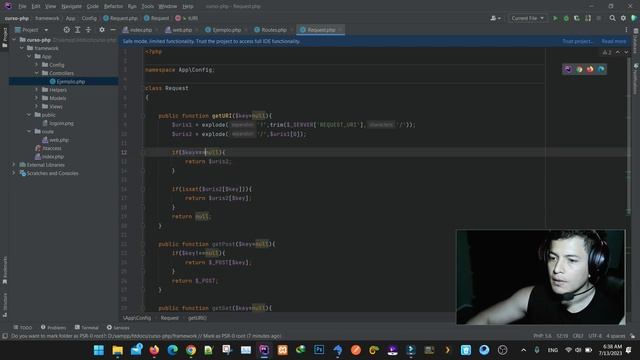The image size is (640, 360).
Task: Open the user account icon in toolbar
Action: (x=495, y=18)
